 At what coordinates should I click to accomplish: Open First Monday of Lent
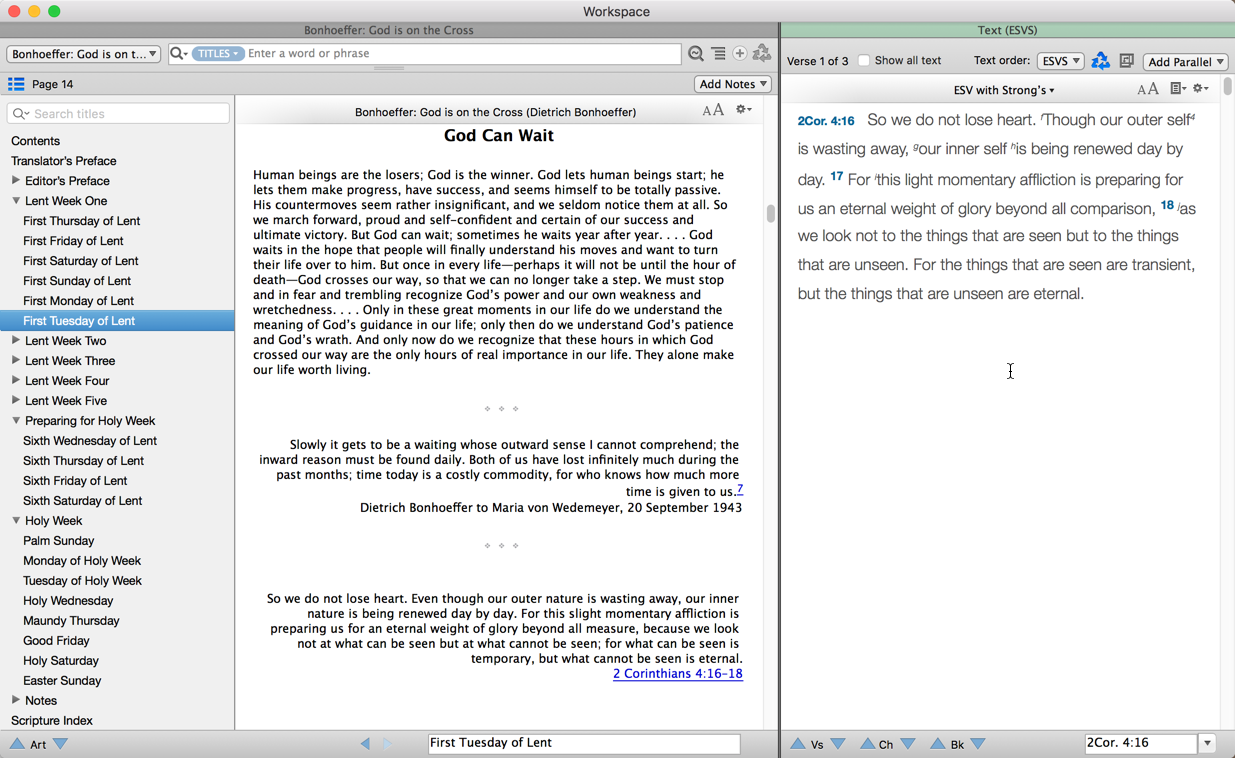click(x=78, y=301)
